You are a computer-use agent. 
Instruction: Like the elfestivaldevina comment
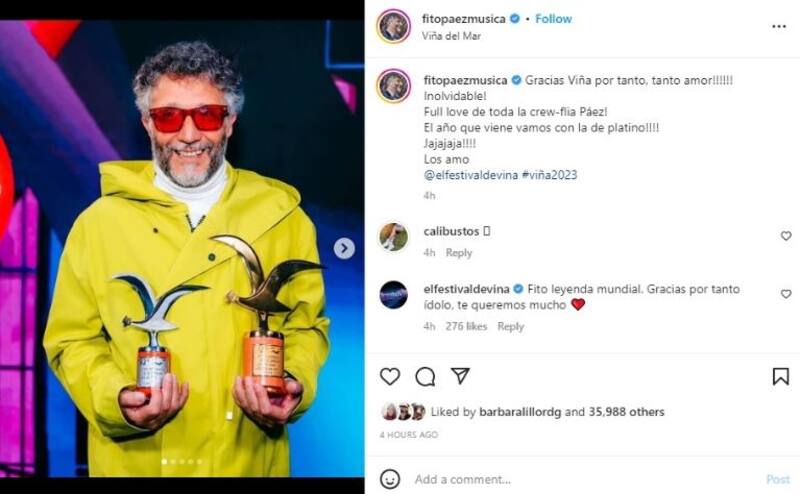point(785,294)
